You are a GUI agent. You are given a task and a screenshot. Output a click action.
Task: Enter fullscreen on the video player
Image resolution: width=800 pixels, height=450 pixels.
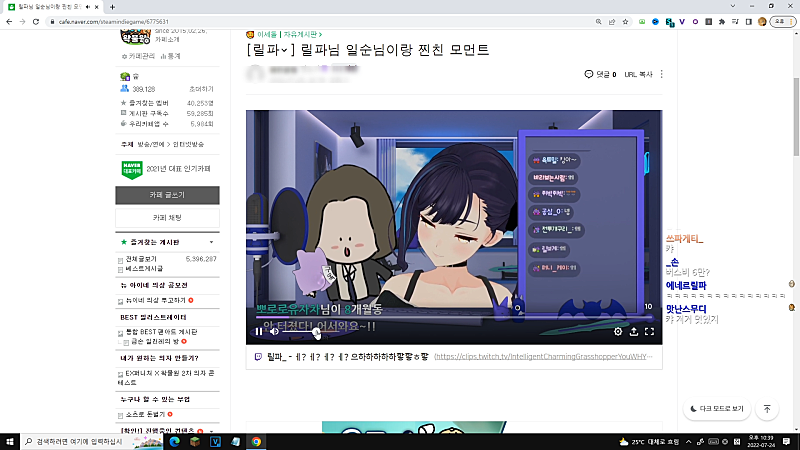pos(649,332)
